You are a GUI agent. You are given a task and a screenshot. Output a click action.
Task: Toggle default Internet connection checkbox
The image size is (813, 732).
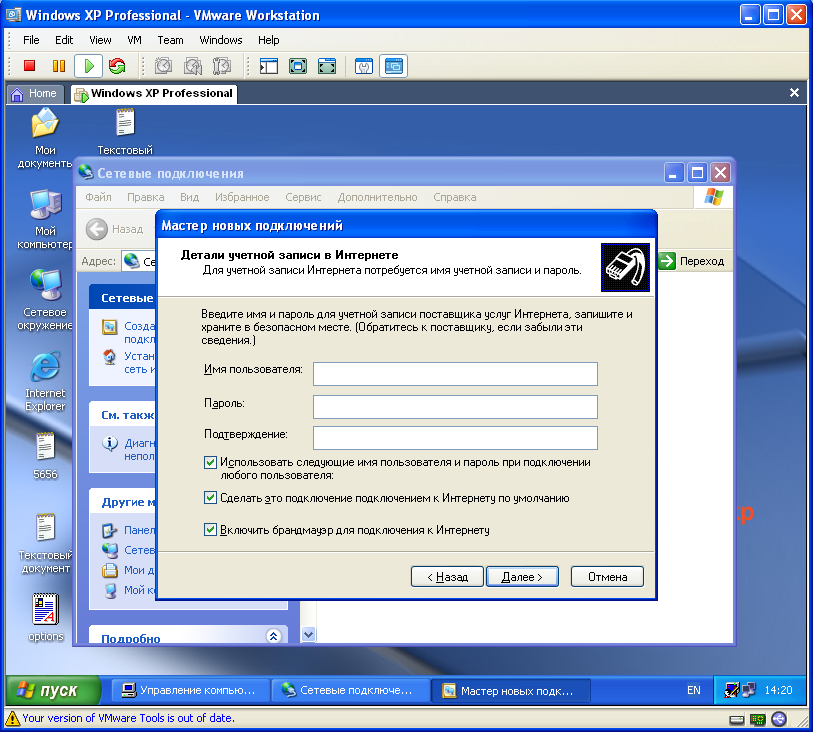pos(210,498)
